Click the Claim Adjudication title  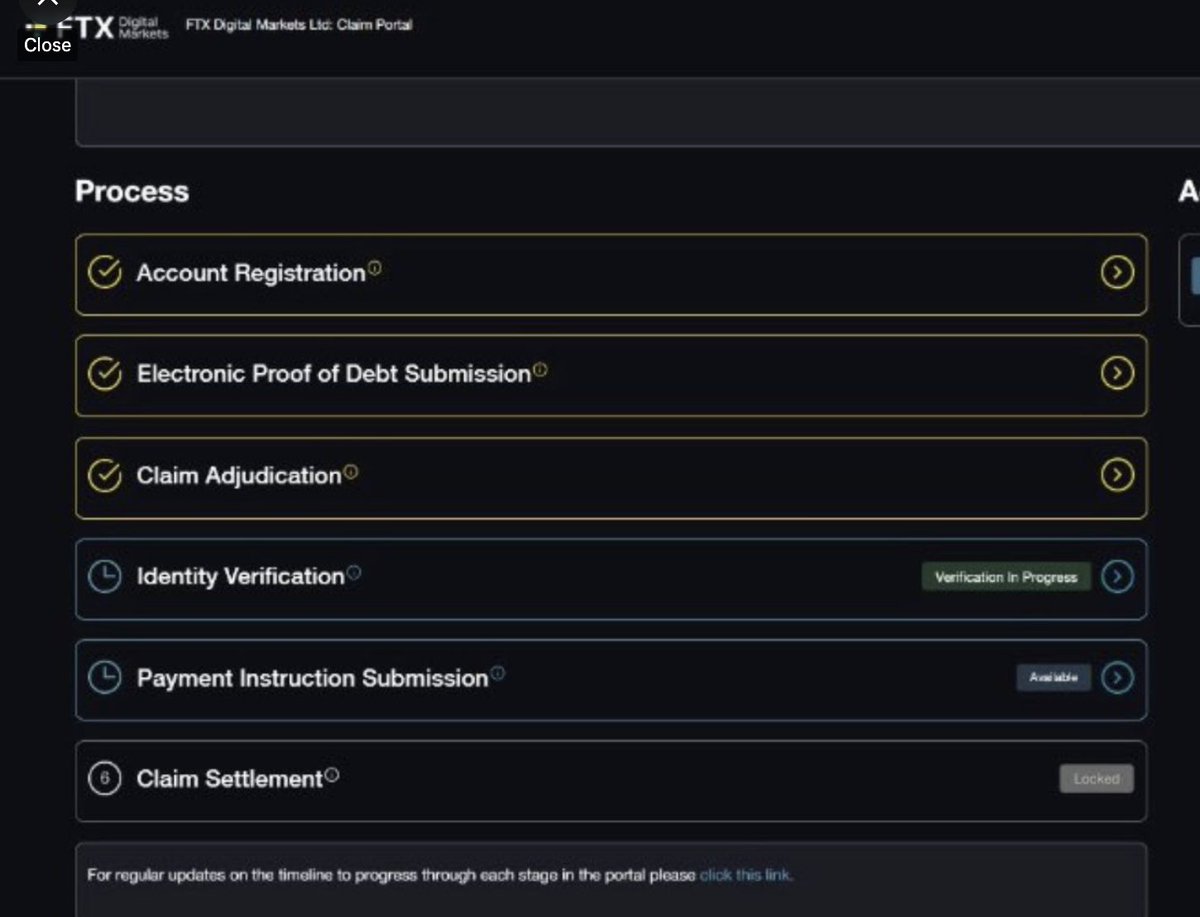[239, 476]
